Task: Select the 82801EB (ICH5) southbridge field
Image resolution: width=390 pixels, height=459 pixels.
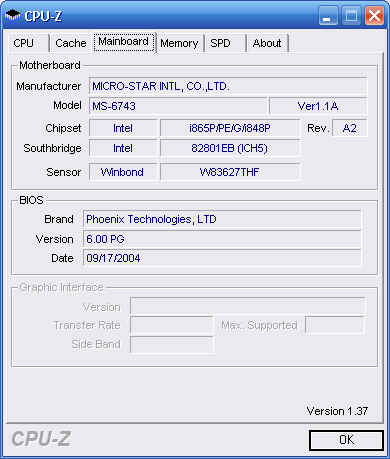Action: [x=230, y=148]
